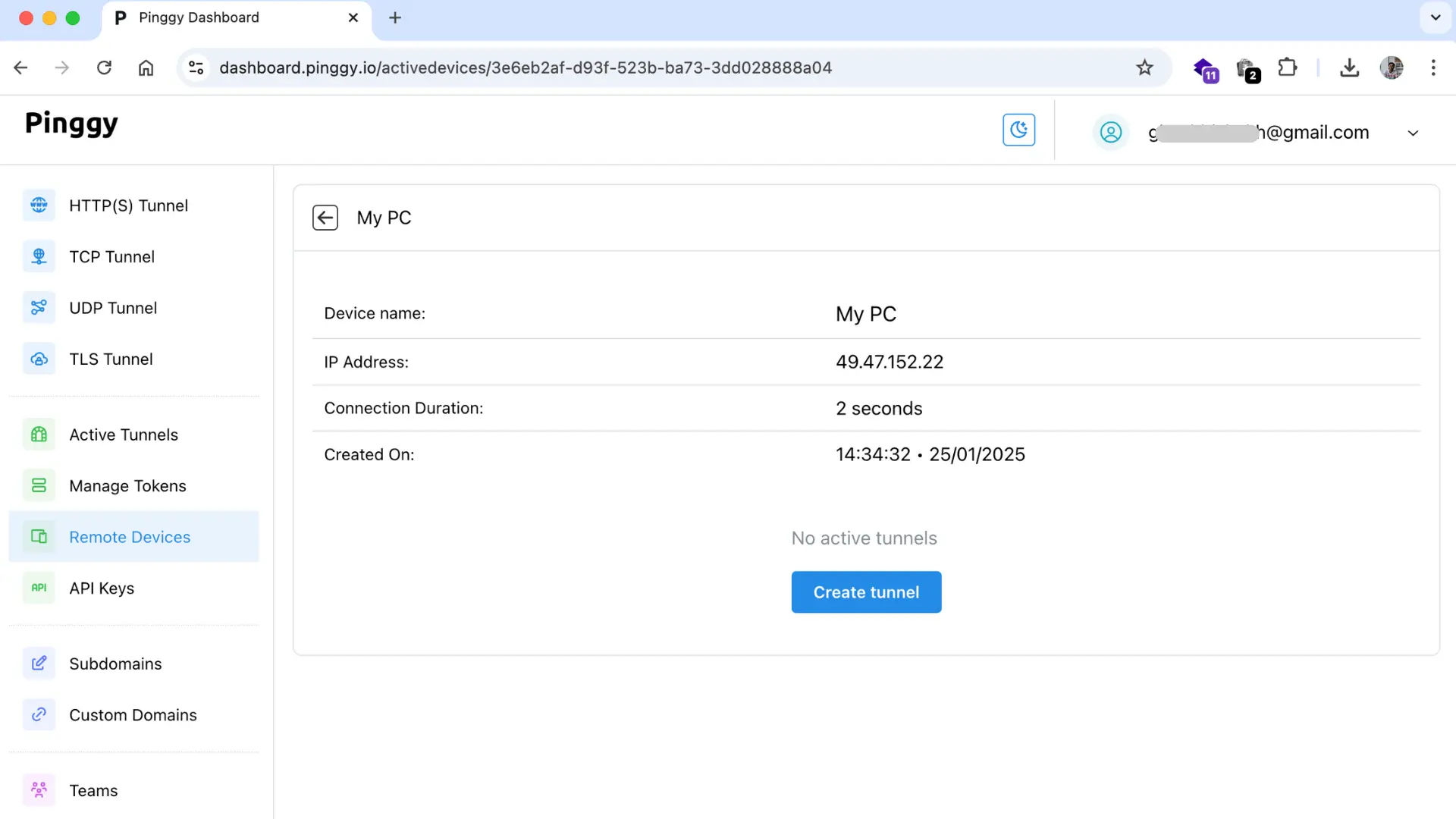Click the Manage Tokens icon
Screen dimensions: 1456x819
(39, 485)
